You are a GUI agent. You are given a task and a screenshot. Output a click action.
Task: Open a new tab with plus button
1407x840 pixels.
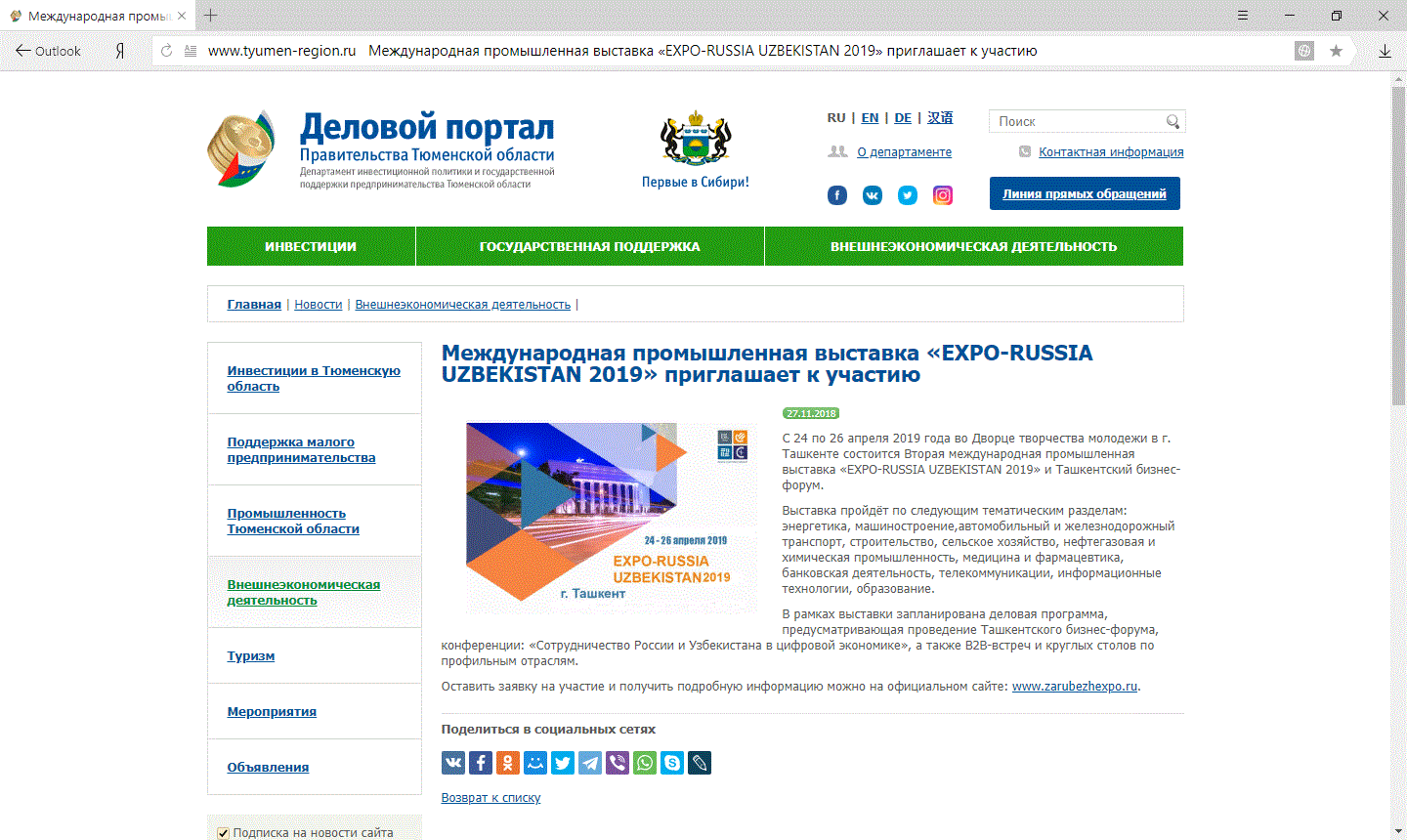pos(210,16)
